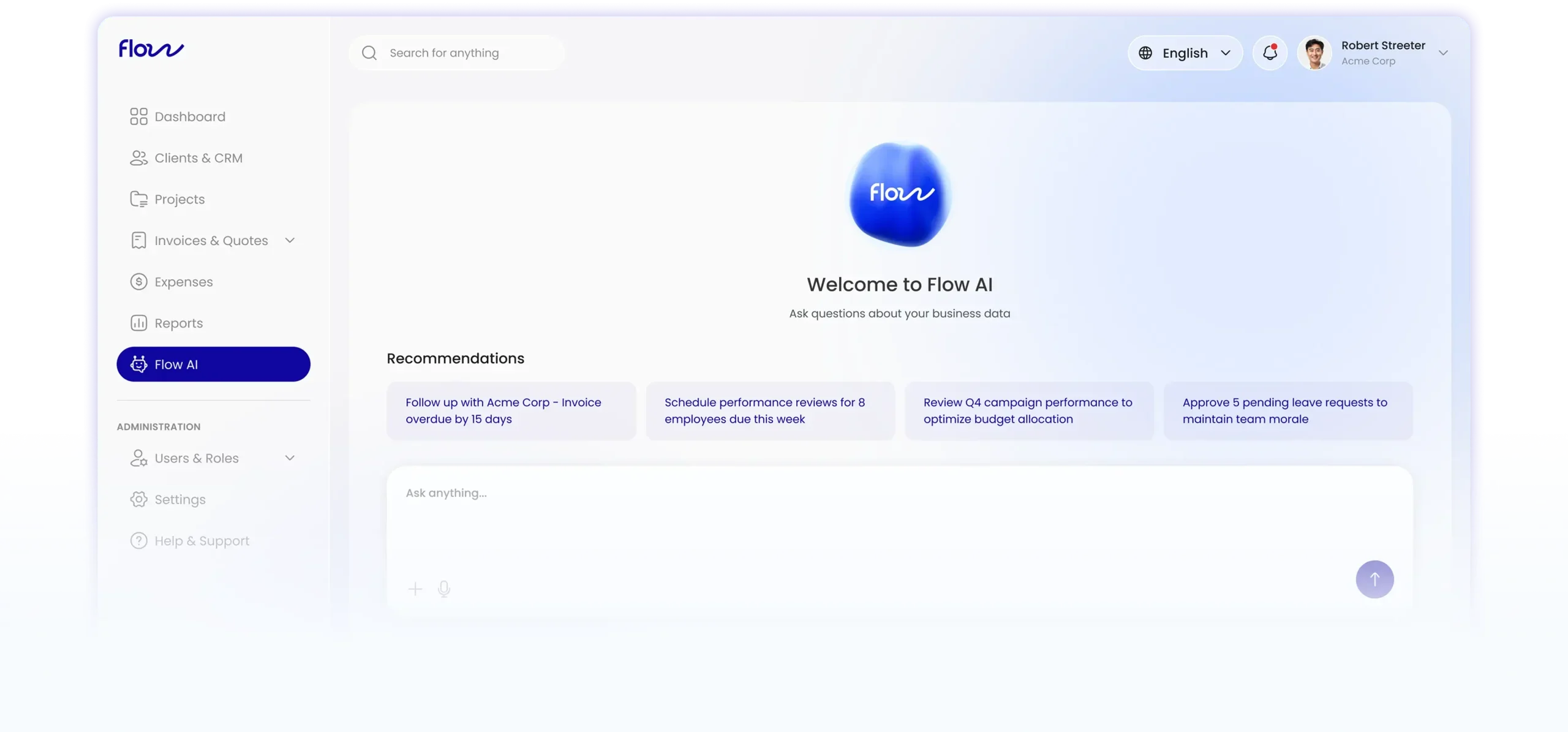Image resolution: width=1568 pixels, height=732 pixels.
Task: Open Robert Streeter account menu chevron
Action: coord(1442,53)
